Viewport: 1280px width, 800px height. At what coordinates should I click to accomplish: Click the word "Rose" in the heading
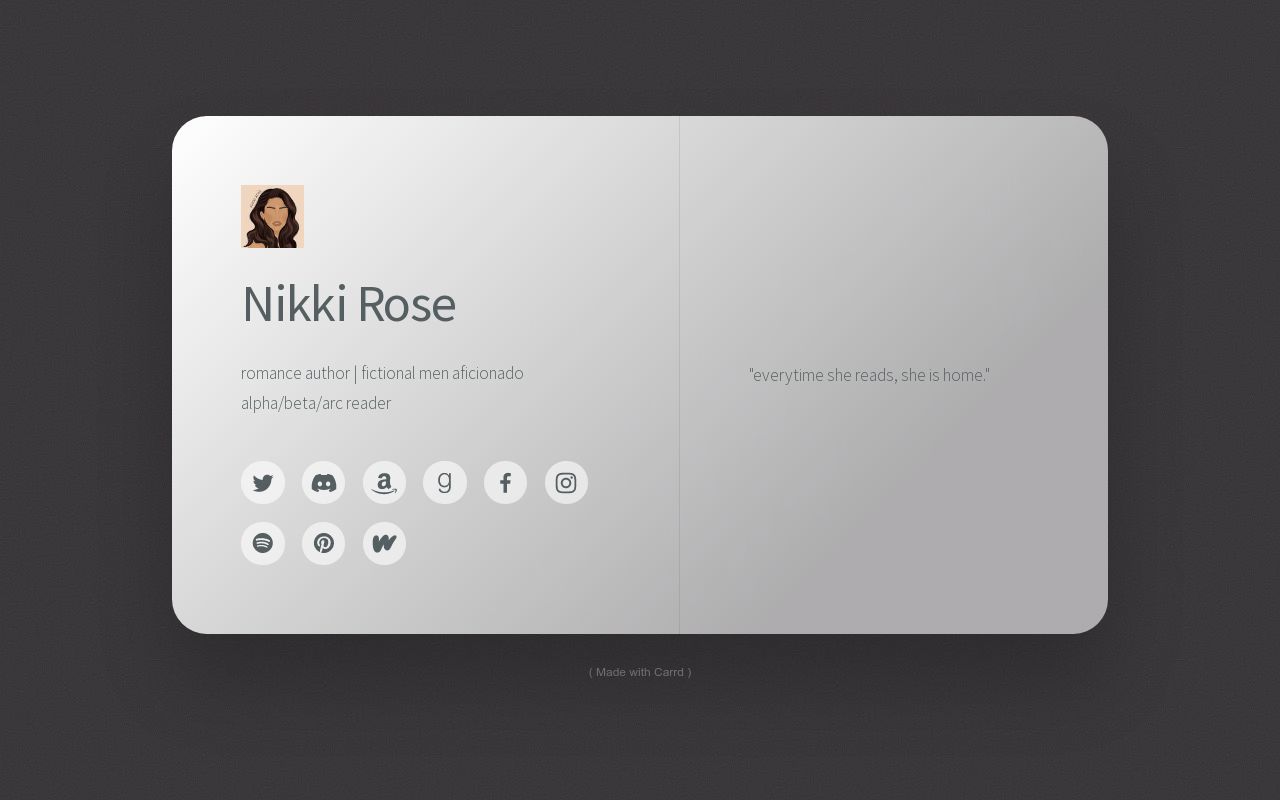406,304
